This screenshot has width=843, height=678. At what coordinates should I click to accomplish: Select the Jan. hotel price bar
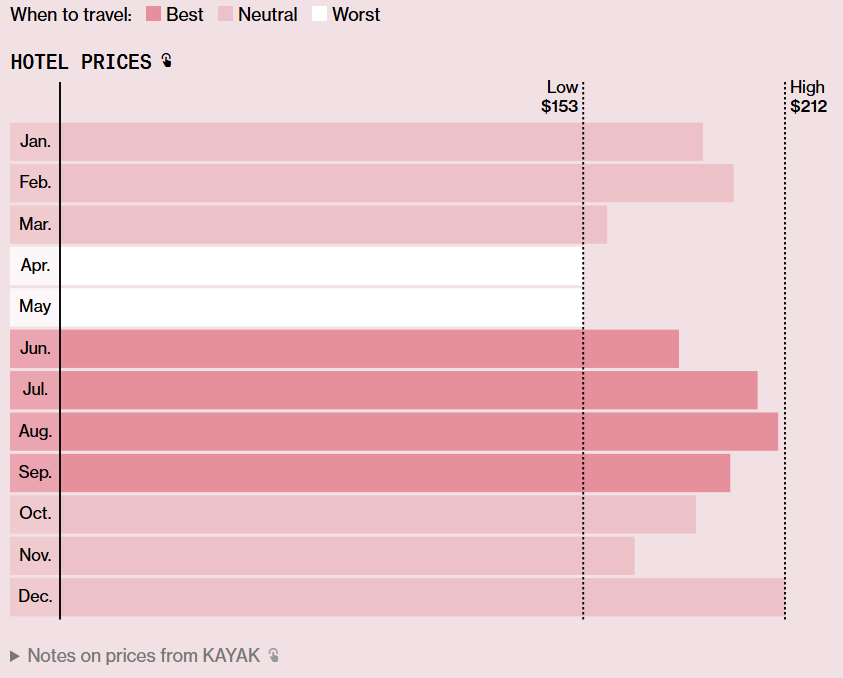click(380, 142)
